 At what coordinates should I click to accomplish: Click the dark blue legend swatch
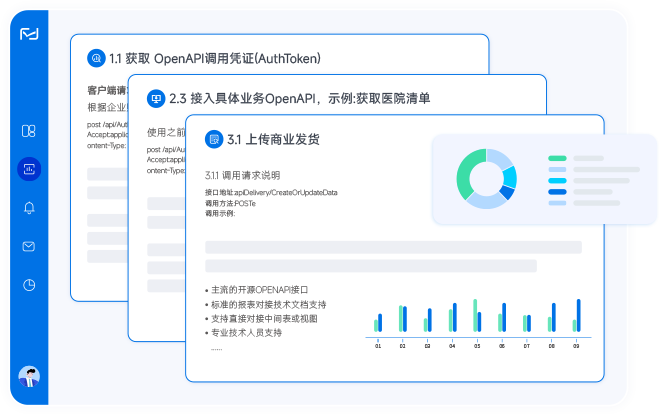[557, 191]
